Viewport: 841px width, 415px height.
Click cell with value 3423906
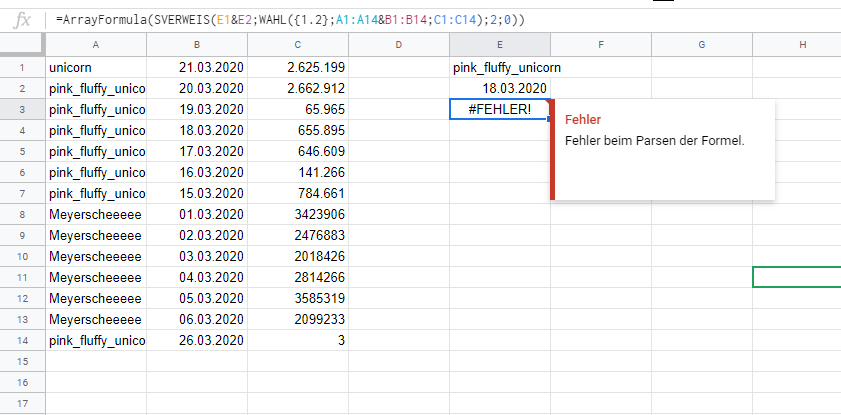pos(298,214)
